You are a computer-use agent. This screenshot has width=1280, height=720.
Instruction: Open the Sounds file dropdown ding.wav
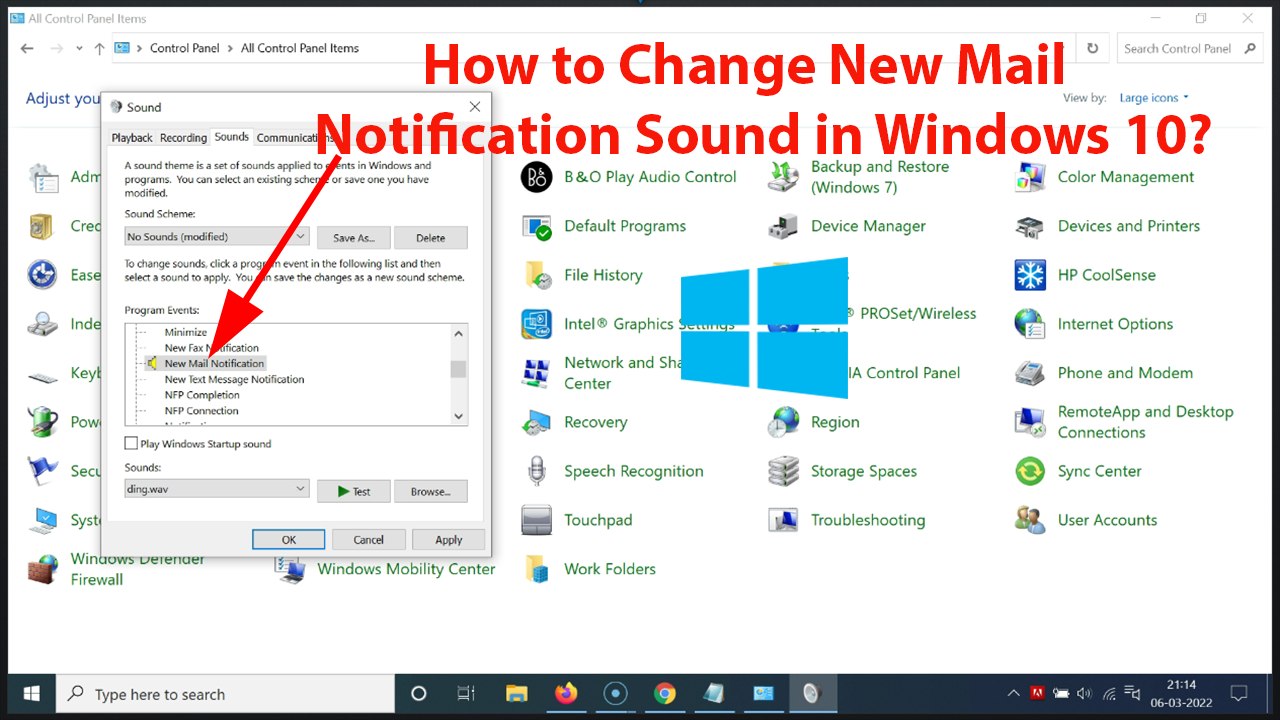(217, 489)
